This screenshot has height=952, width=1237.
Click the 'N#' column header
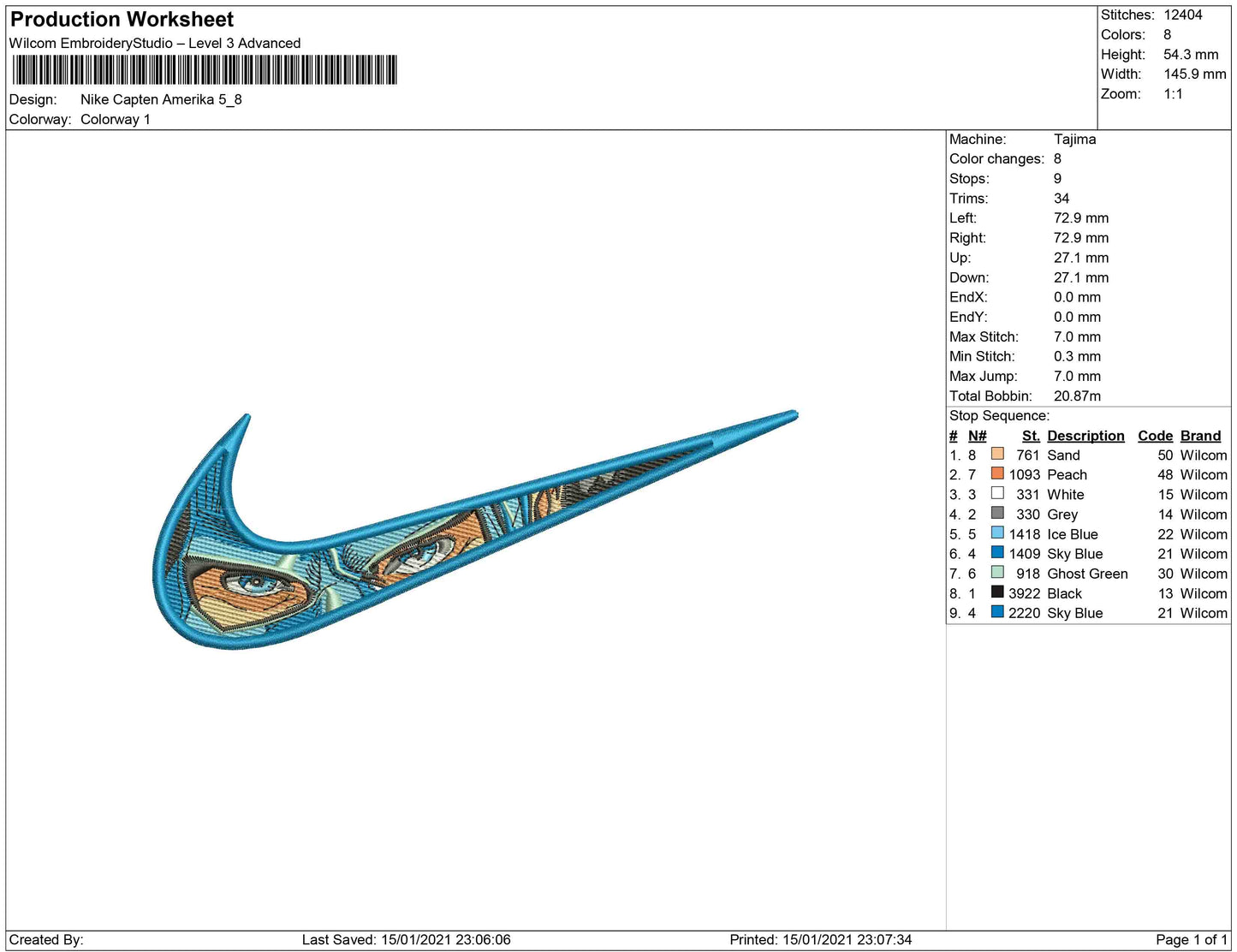click(x=977, y=435)
